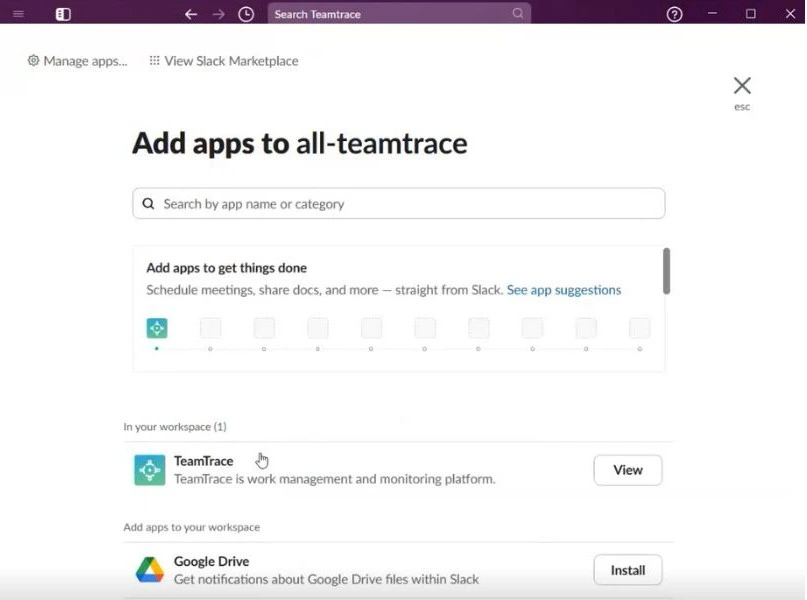Go forward with the right arrow
Viewport: 807px width, 600px height.
219,14
